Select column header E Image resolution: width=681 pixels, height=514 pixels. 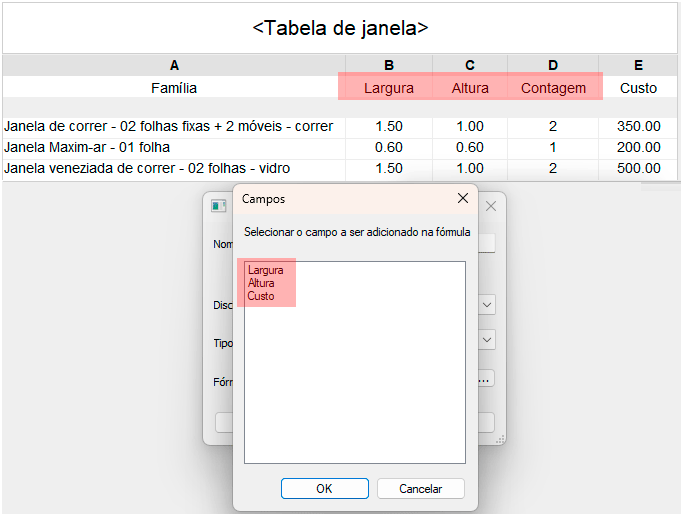tap(638, 65)
